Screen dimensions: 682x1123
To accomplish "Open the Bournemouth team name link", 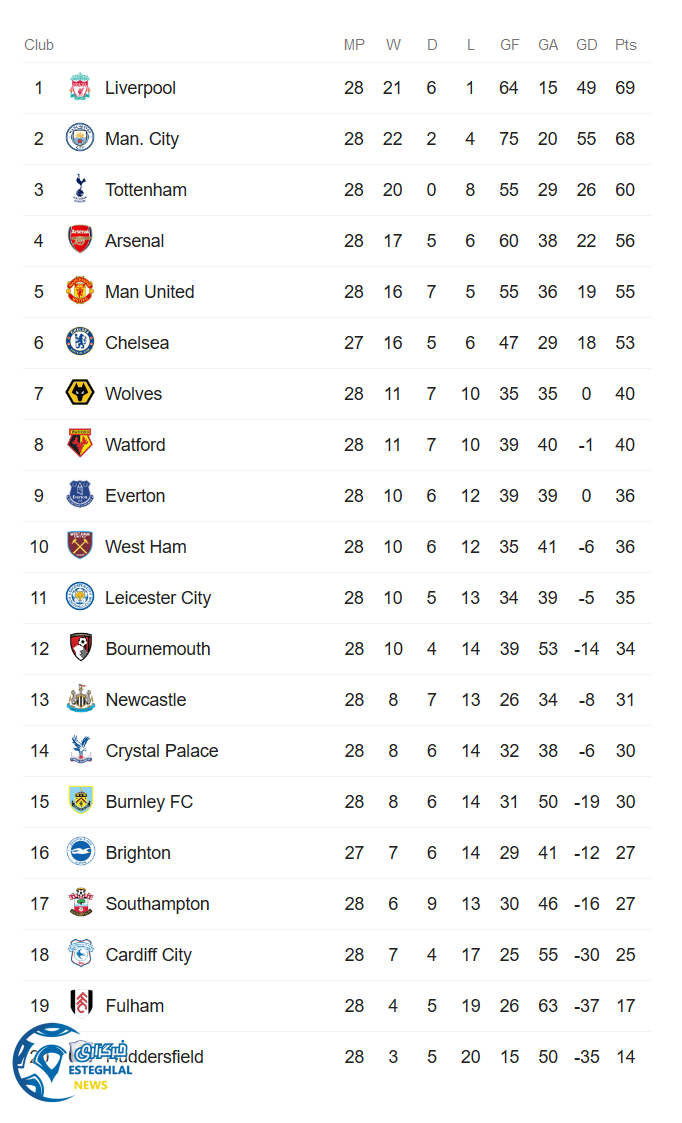I will 158,649.
